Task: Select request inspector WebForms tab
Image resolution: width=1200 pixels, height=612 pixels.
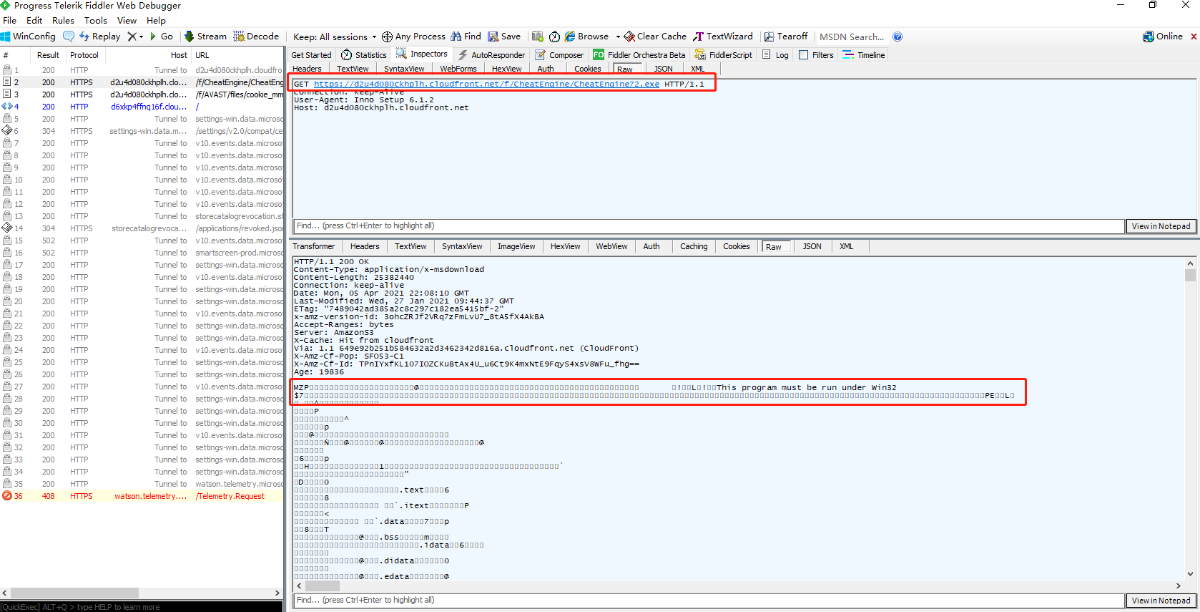Action: [459, 69]
